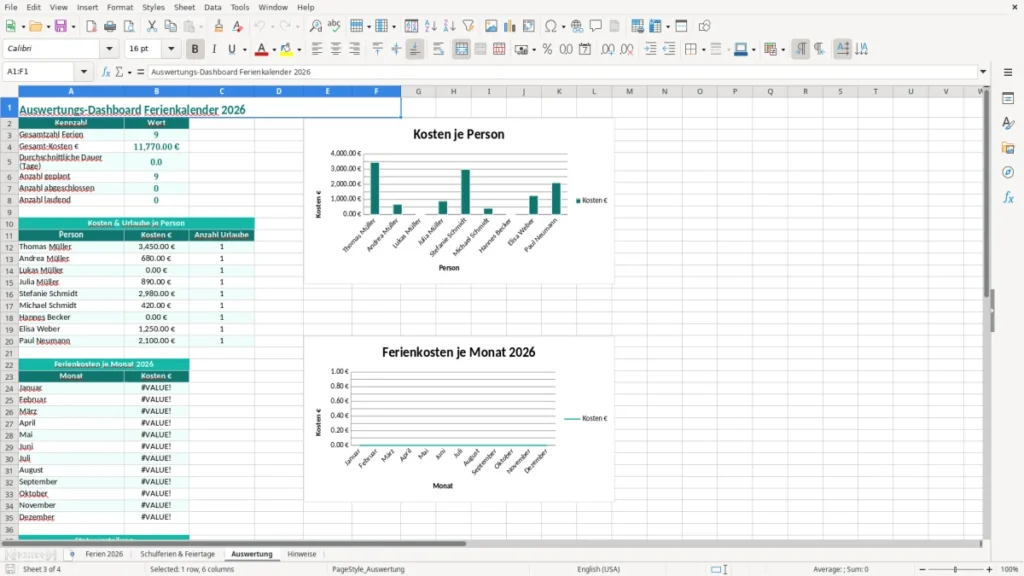Click Sort Ascending icon
The image size is (1024, 576).
click(430, 26)
